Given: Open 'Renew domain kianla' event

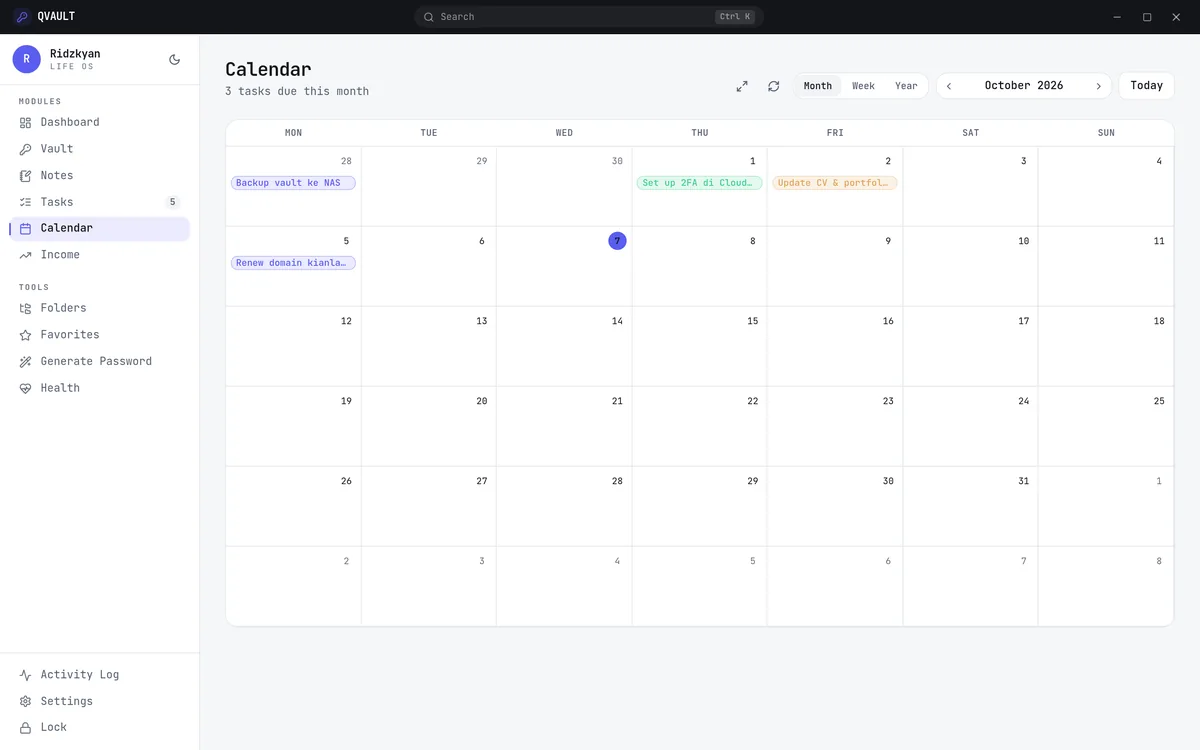Looking at the screenshot, I should click(x=293, y=263).
